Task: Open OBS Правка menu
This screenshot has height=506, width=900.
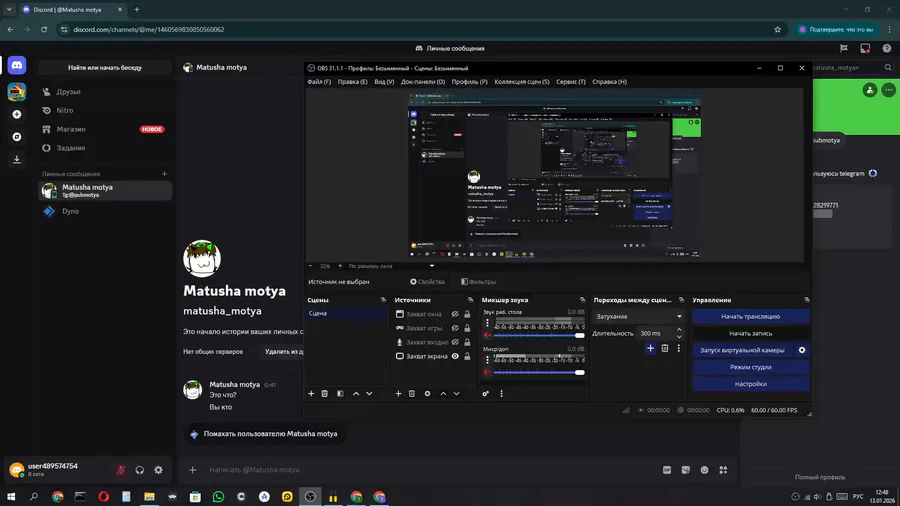Action: (x=352, y=81)
